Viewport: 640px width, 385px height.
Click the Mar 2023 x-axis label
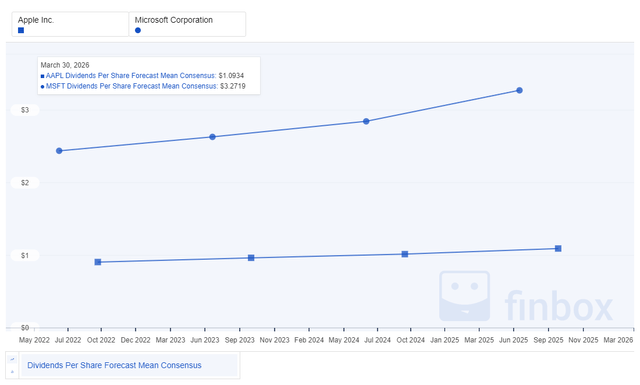(171, 340)
